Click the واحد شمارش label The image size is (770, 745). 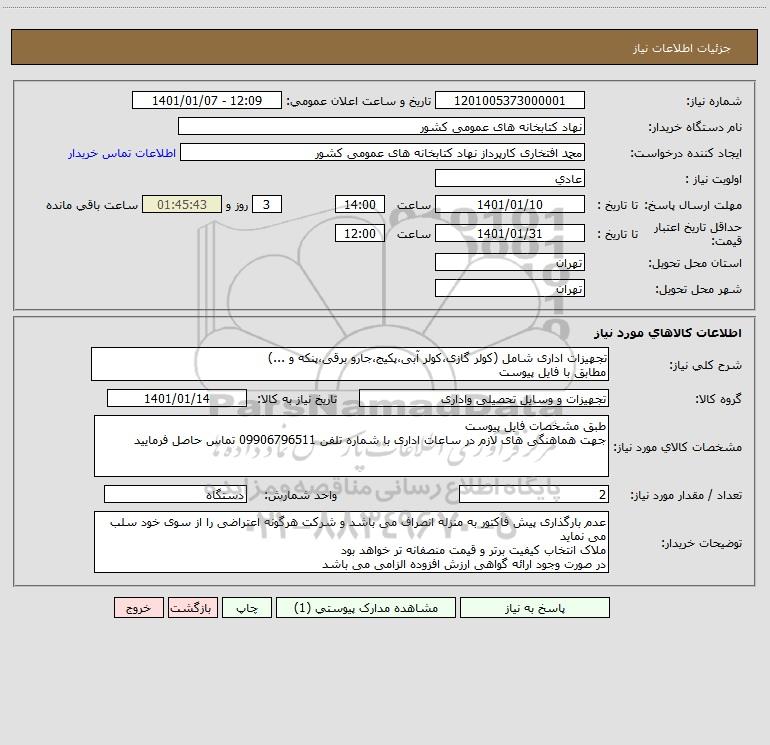coord(301,496)
